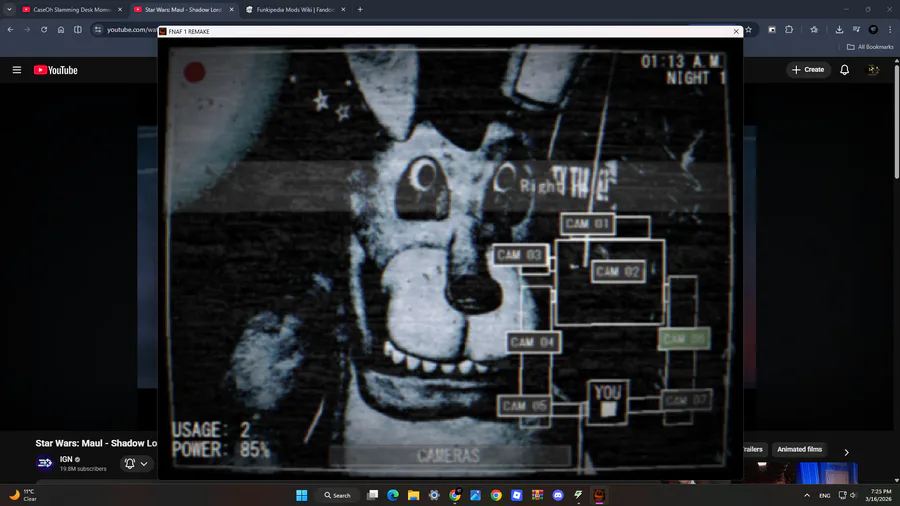This screenshot has width=900, height=506.
Task: Open picture-in-picture extension icon
Action: click(772, 29)
